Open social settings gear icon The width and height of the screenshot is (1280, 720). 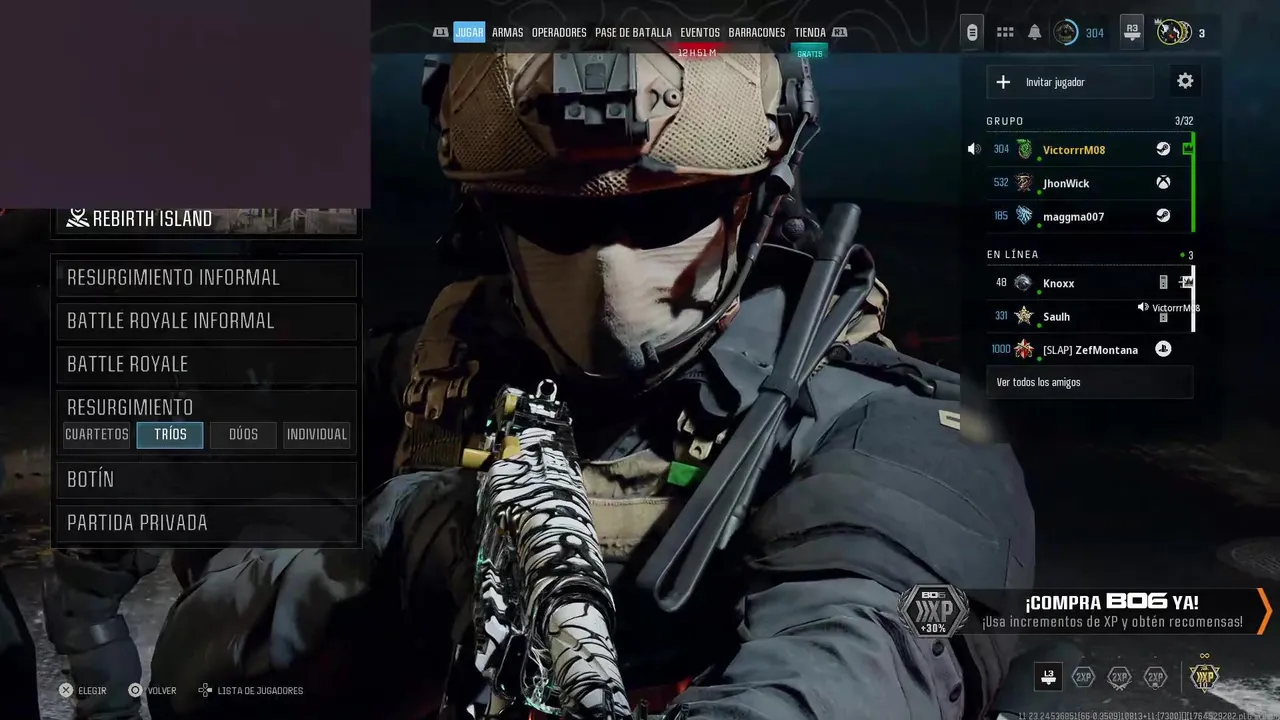tap(1185, 82)
